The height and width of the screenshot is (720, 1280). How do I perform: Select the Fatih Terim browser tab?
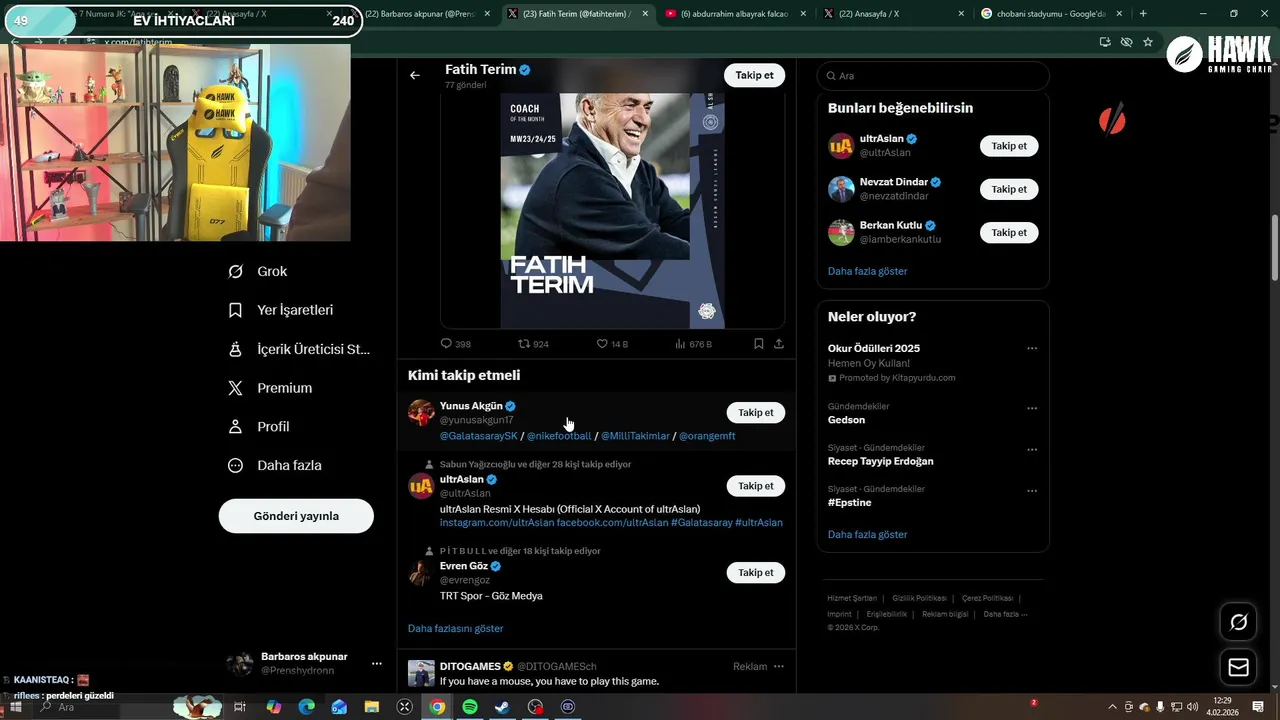tap(576, 14)
